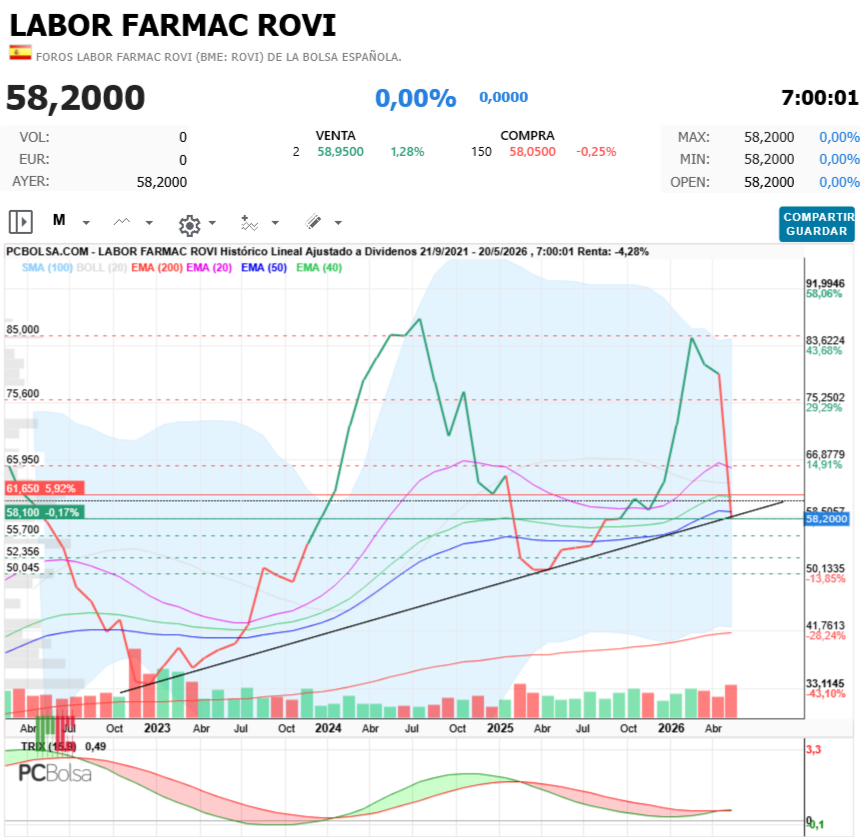Click the LABOR FARMAC ROVI heading
The height and width of the screenshot is (837, 865).
pos(173,25)
